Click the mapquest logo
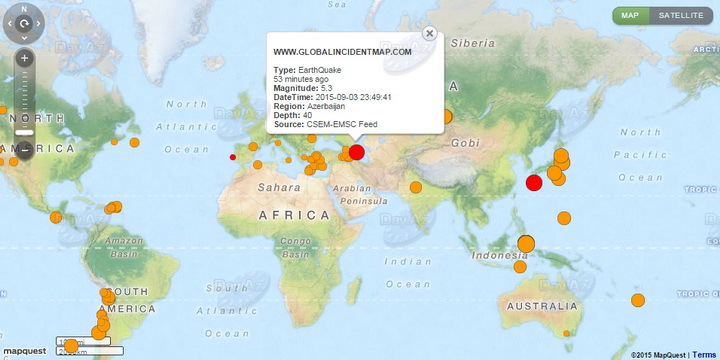 pyautogui.click(x=24, y=351)
